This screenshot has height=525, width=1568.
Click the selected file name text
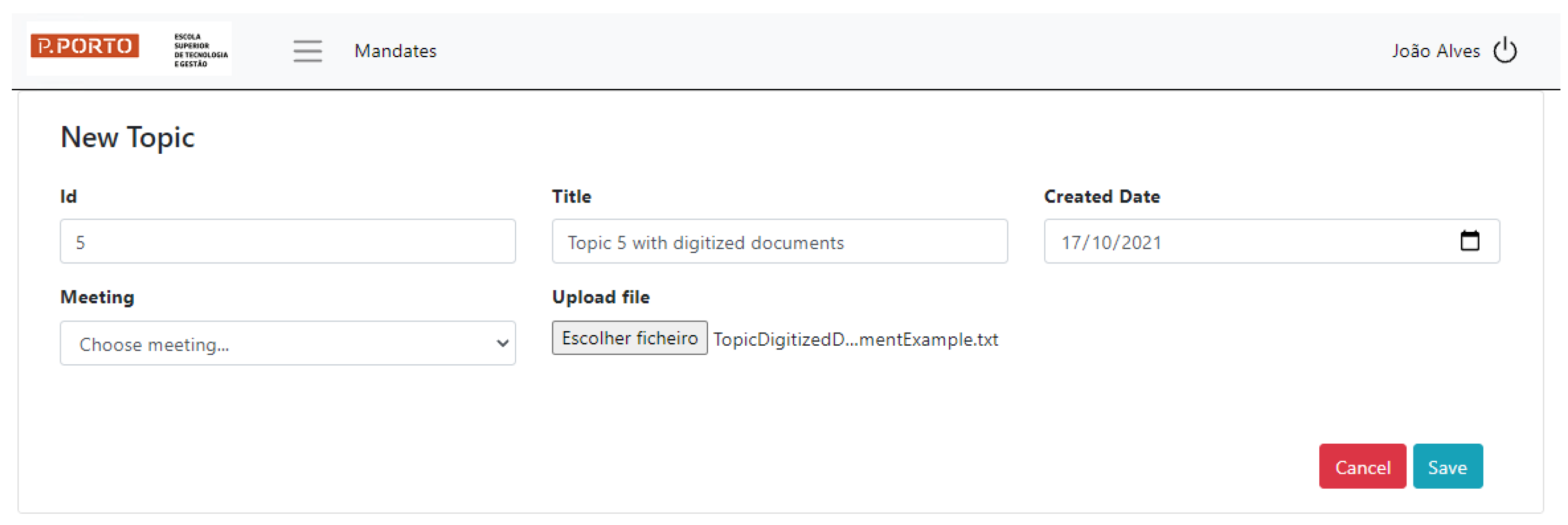coord(855,339)
